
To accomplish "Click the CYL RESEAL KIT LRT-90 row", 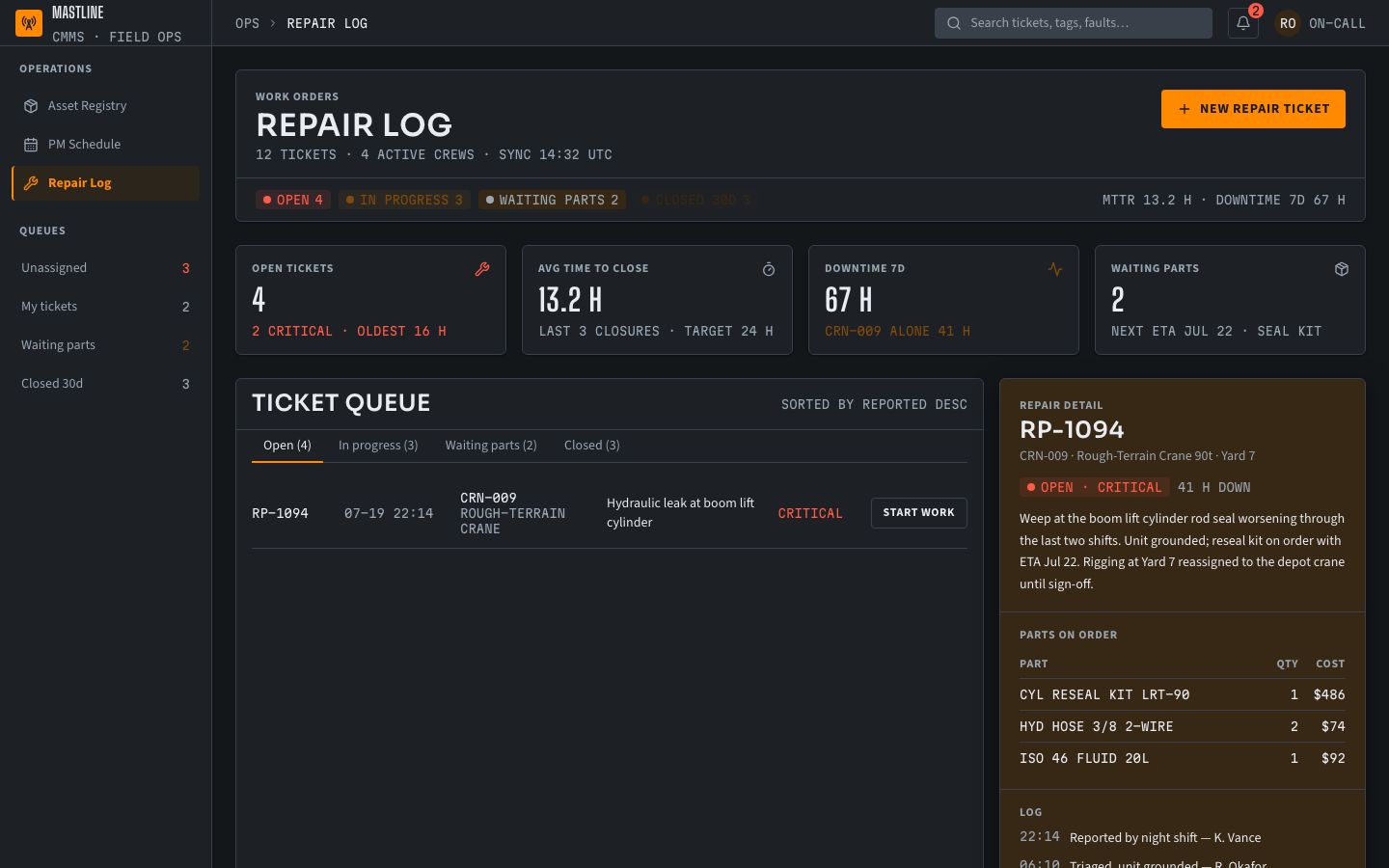I will [1183, 694].
